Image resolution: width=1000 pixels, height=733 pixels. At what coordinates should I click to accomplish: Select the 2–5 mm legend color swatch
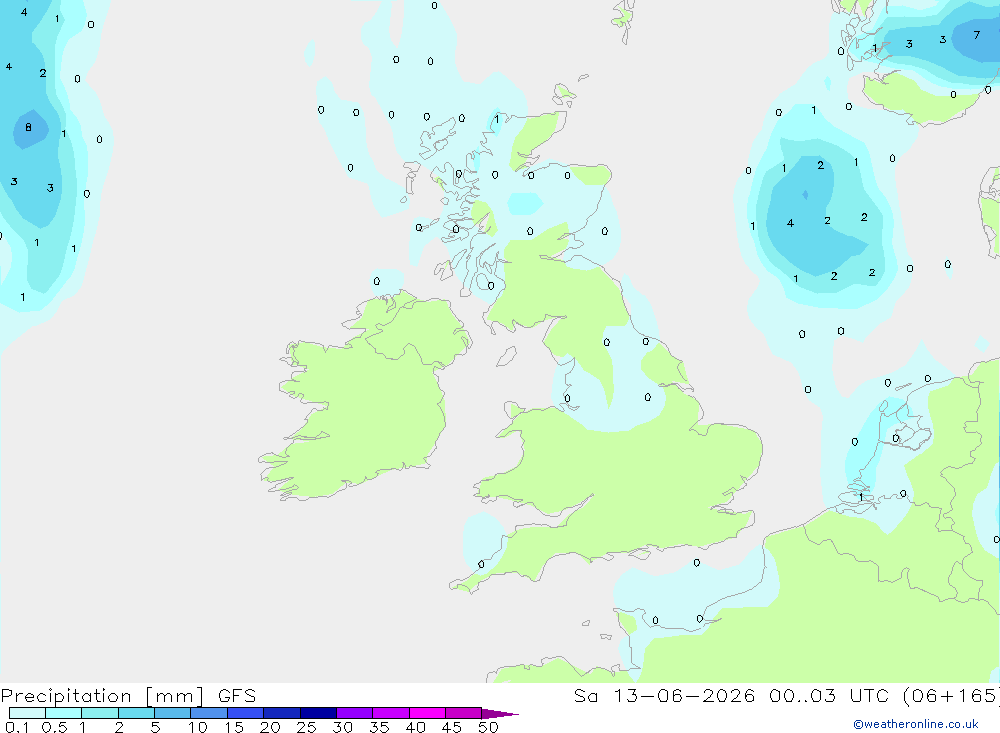point(136,713)
